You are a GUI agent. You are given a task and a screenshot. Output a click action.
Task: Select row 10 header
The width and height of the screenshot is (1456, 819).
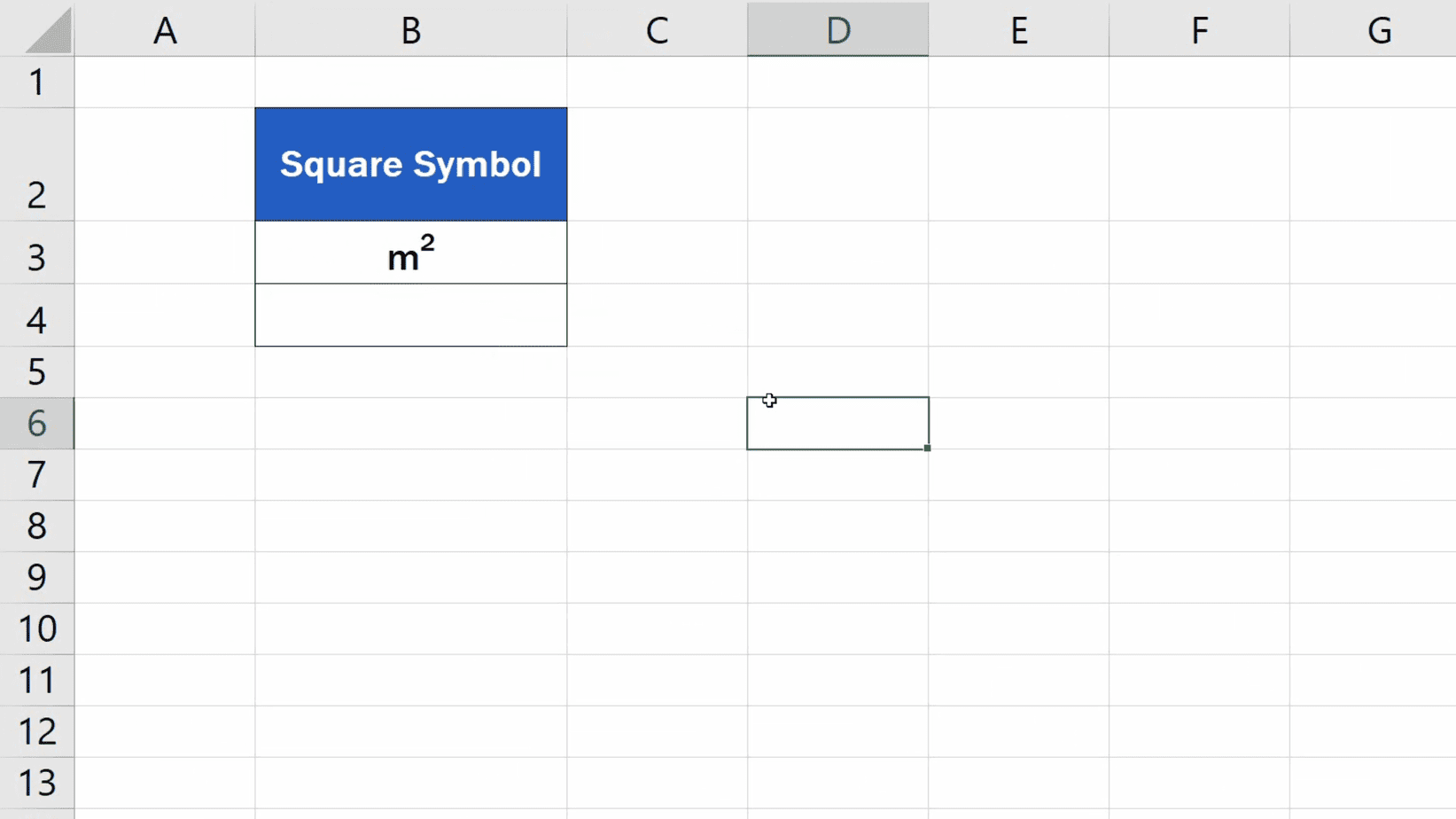coord(36,629)
